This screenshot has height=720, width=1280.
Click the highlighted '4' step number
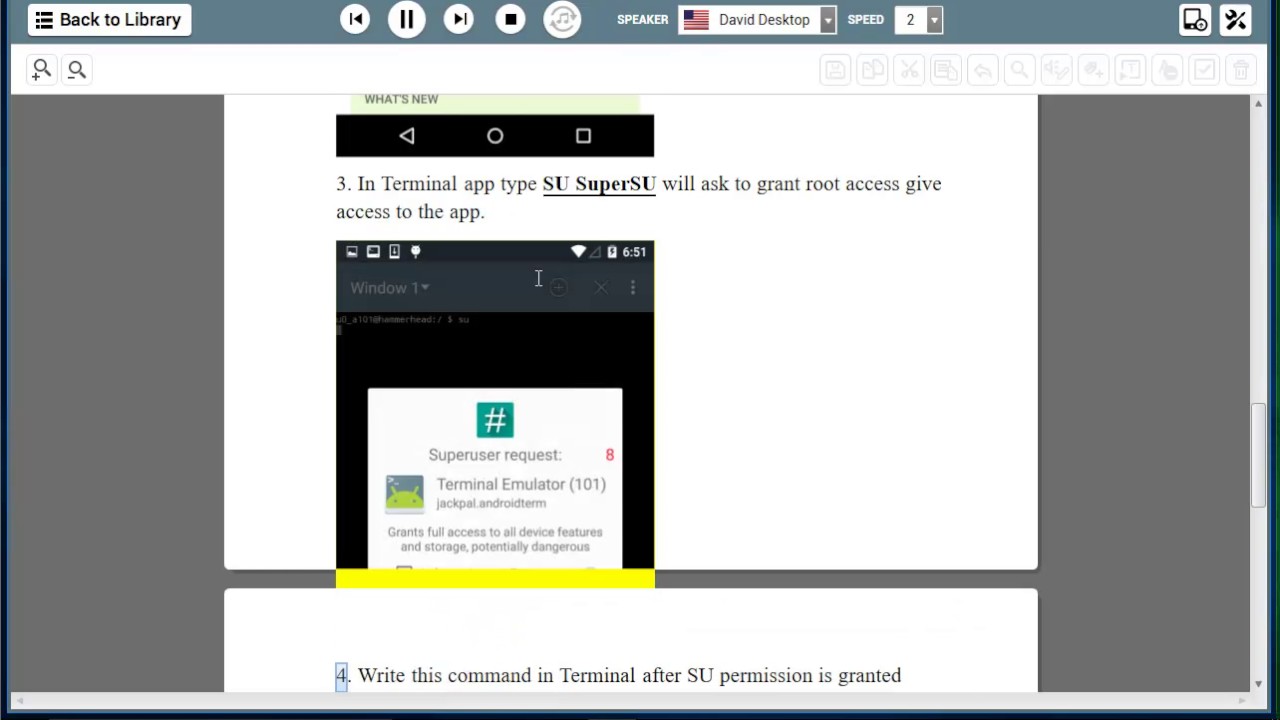tap(341, 676)
